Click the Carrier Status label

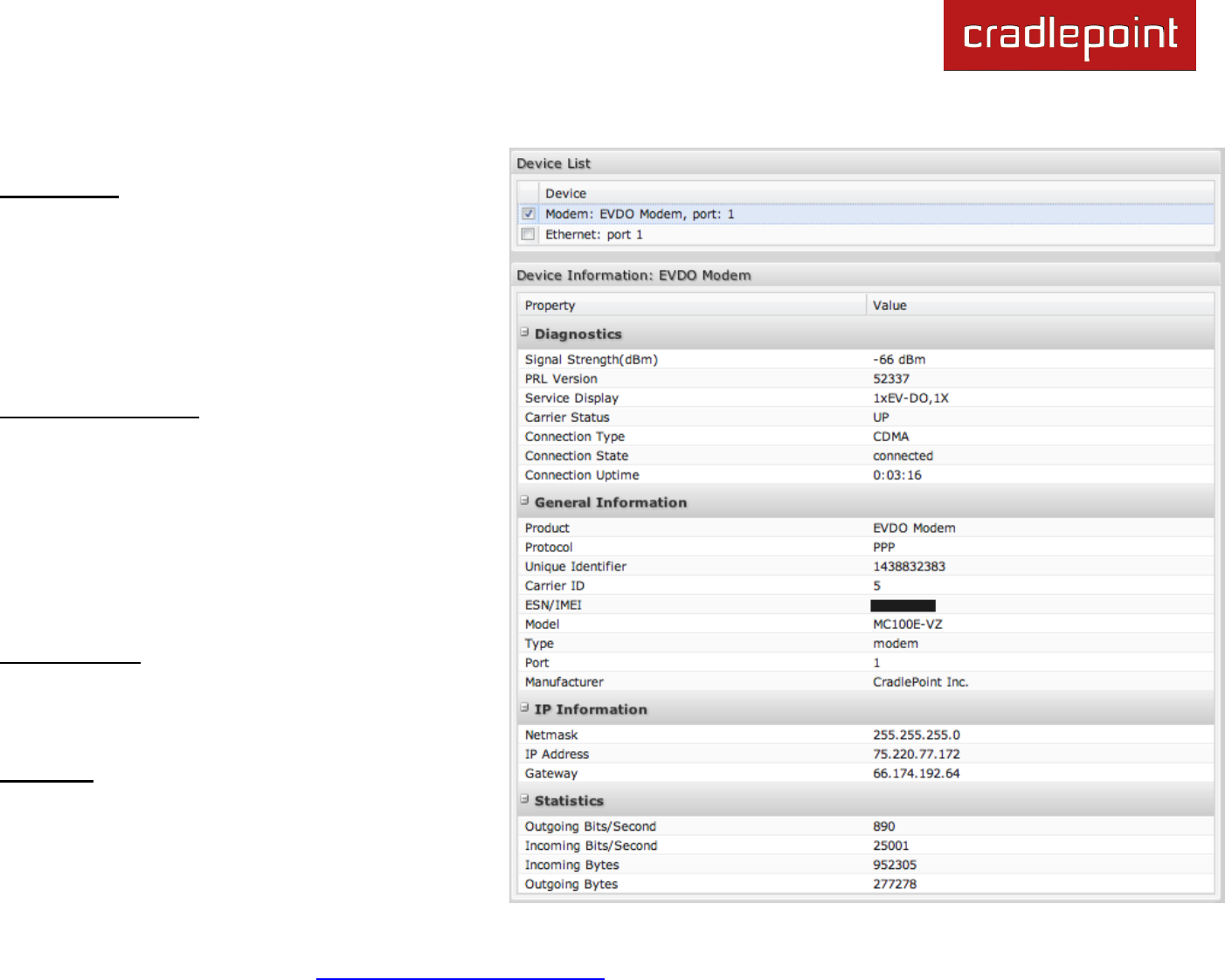tap(567, 417)
